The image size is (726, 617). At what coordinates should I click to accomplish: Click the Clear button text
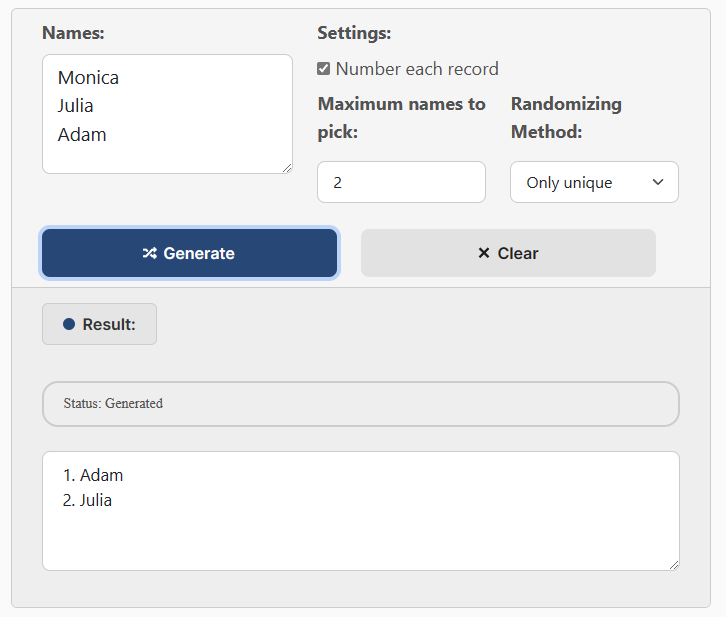(518, 253)
